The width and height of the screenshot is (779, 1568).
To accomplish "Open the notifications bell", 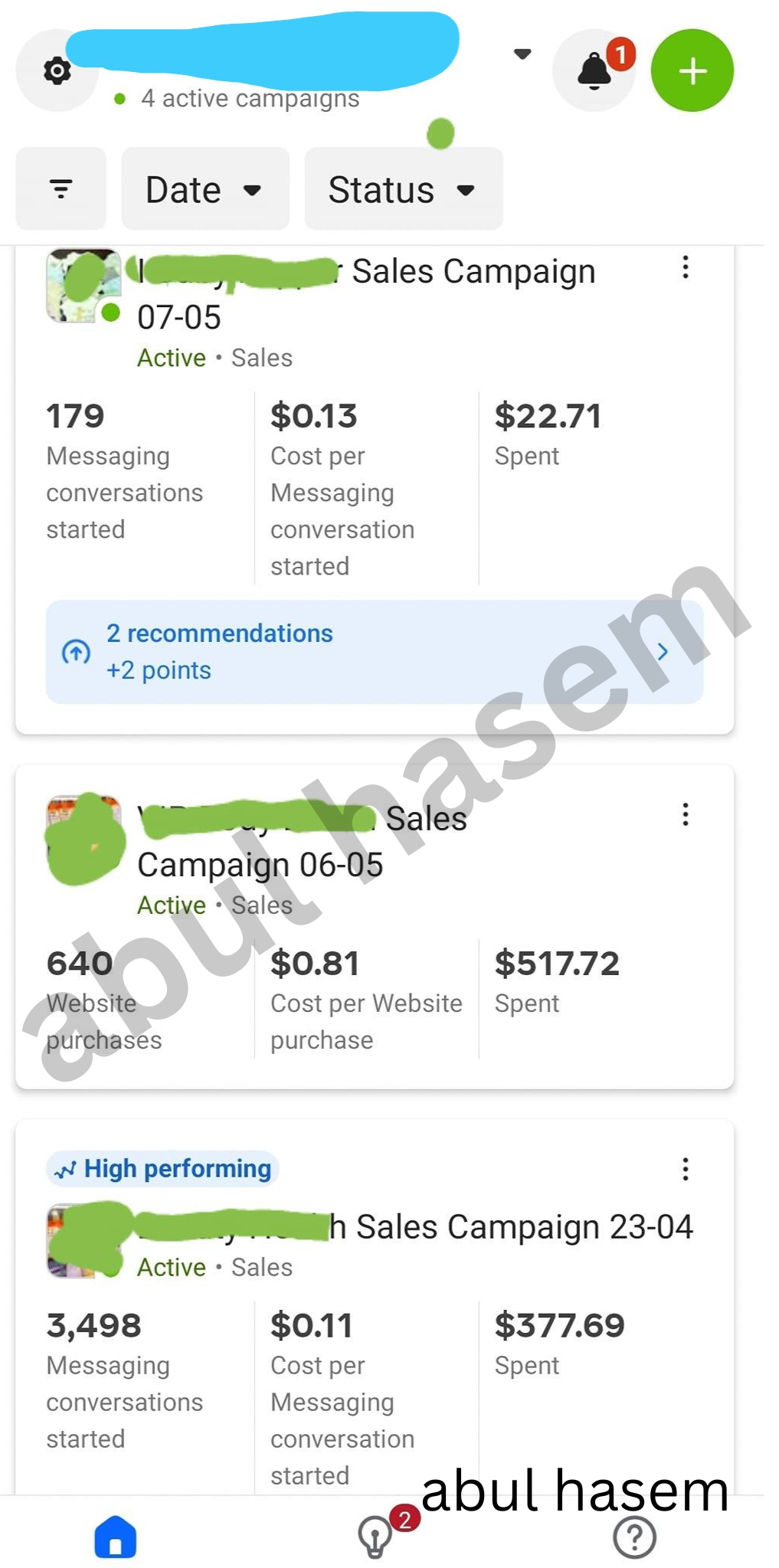I will click(x=594, y=71).
